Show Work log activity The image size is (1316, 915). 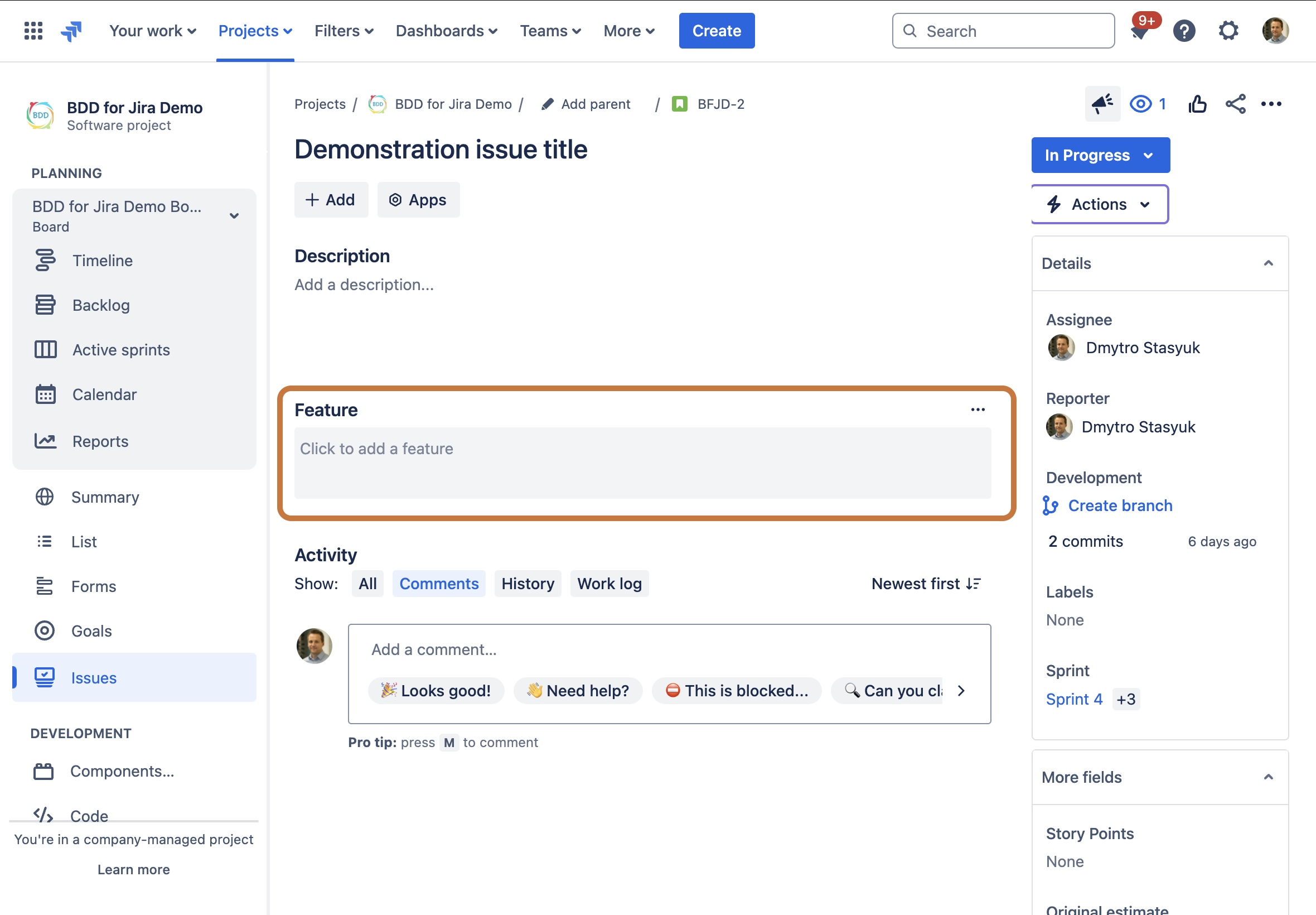tap(609, 583)
